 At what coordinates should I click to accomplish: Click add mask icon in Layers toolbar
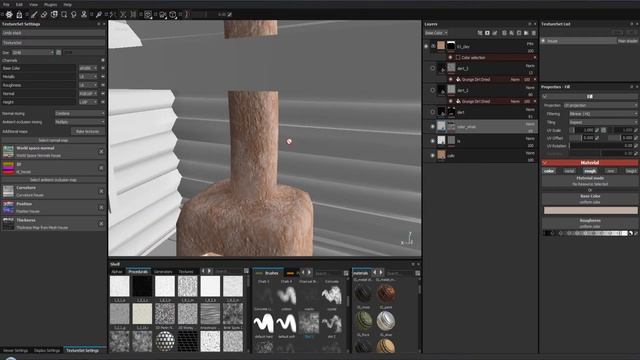coord(487,33)
